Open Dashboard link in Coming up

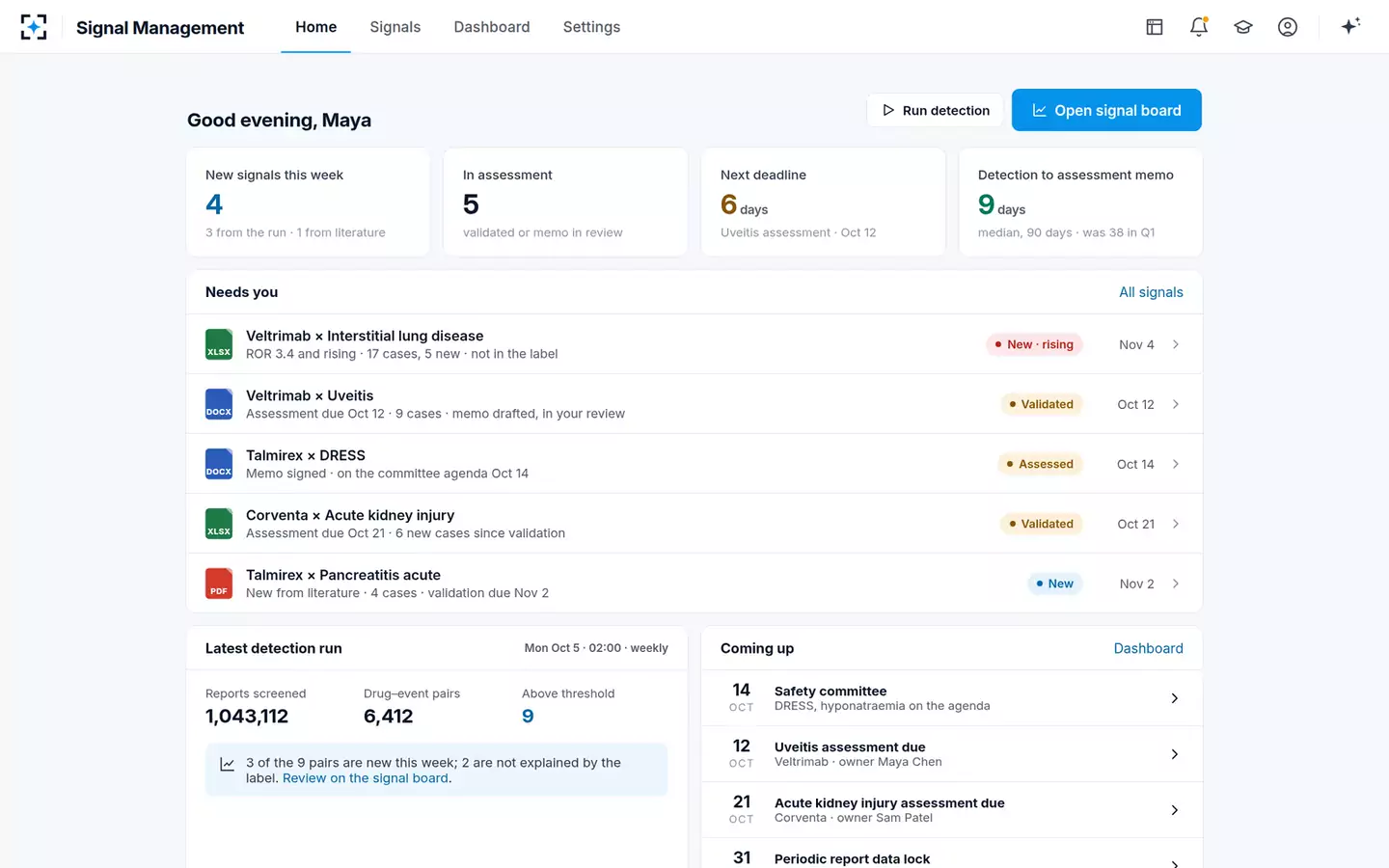(x=1148, y=648)
